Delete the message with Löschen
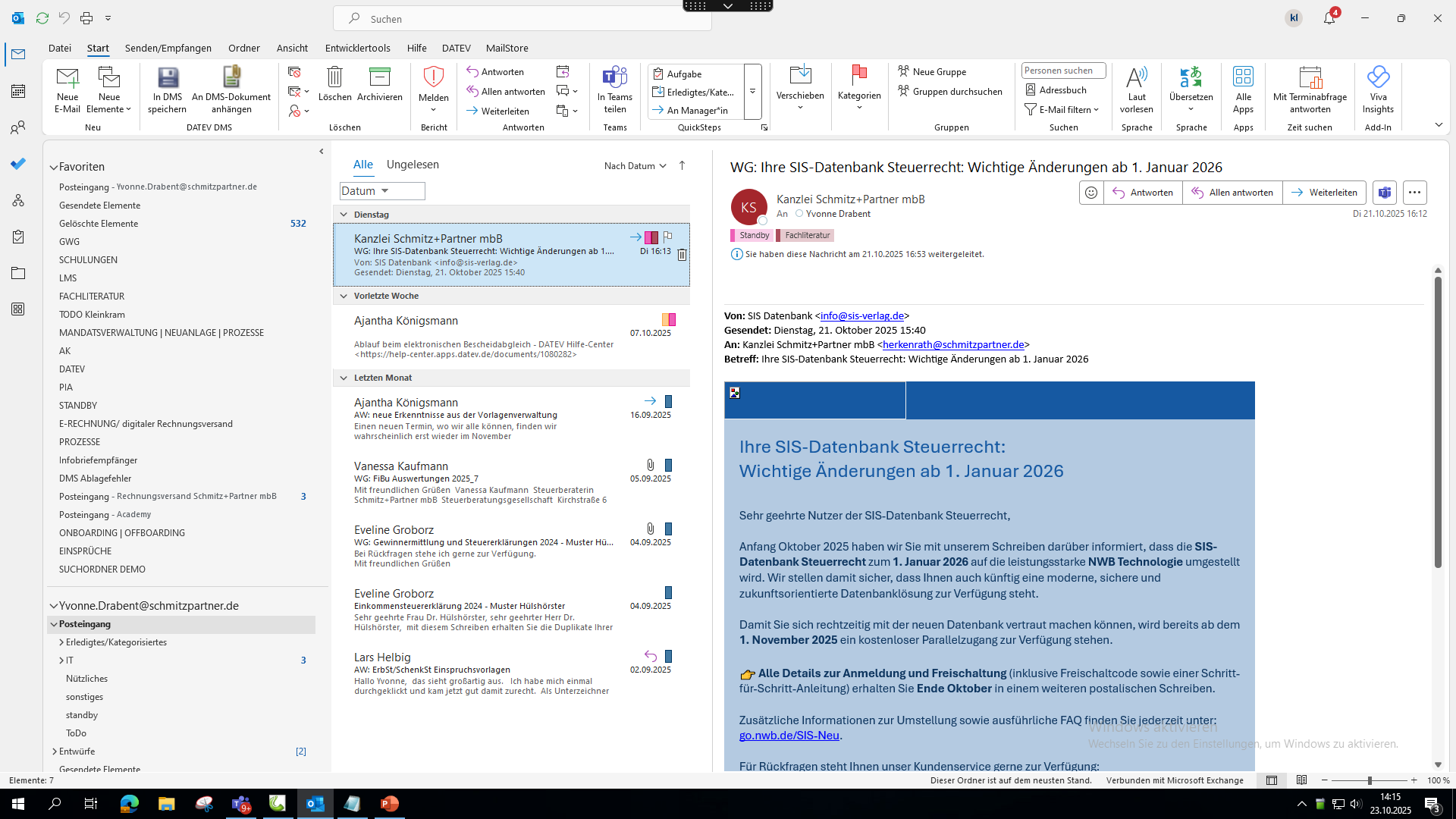 334,84
